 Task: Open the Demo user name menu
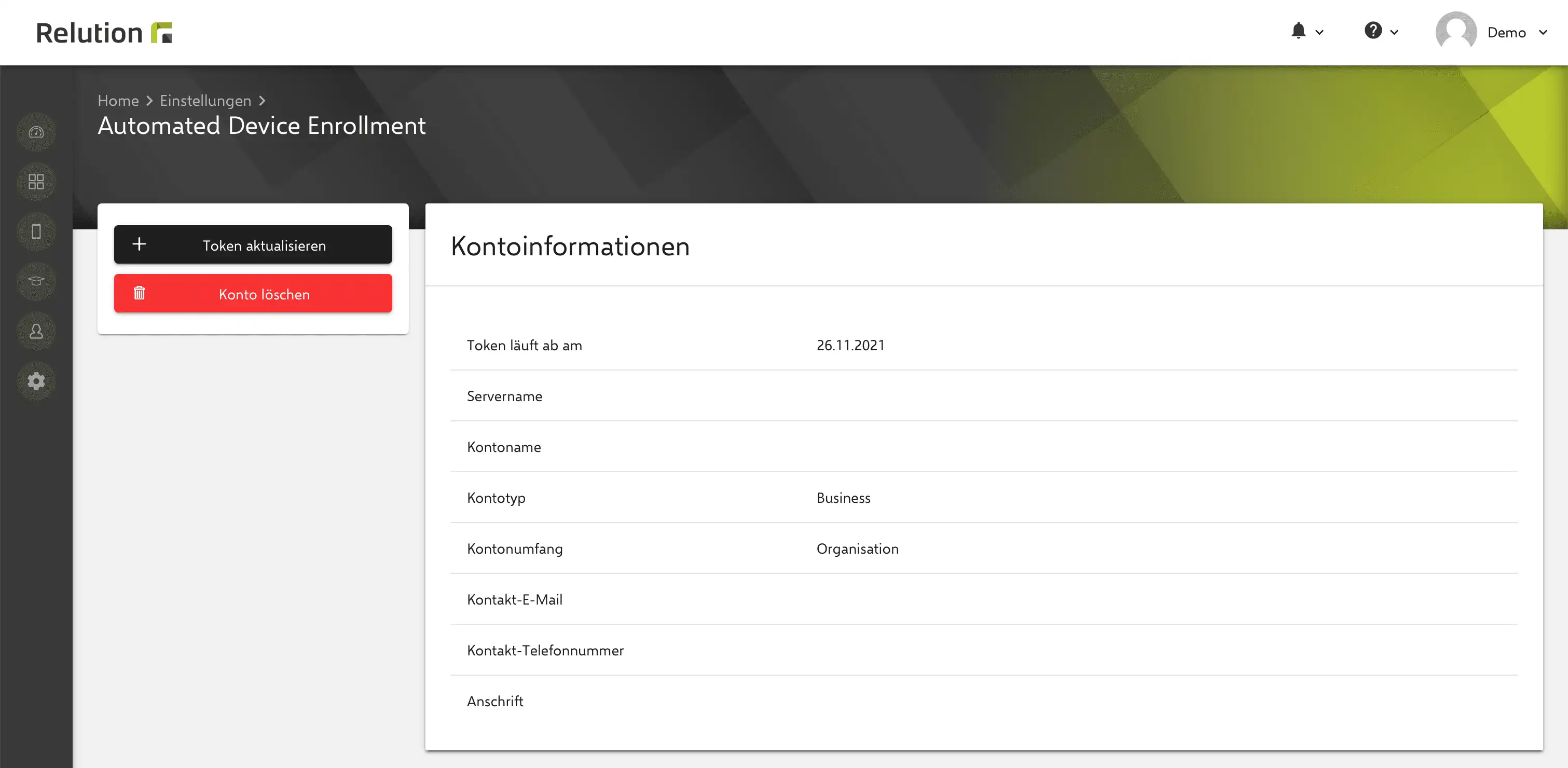(1507, 32)
